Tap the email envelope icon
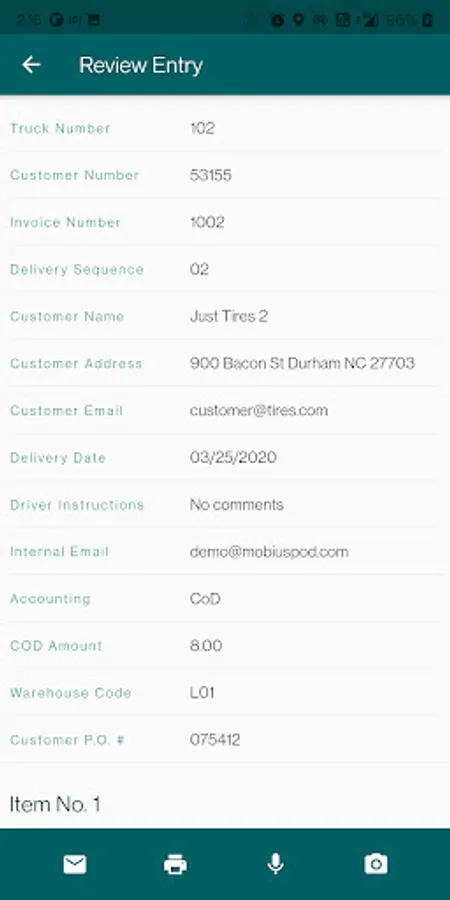The image size is (450, 900). [x=75, y=864]
